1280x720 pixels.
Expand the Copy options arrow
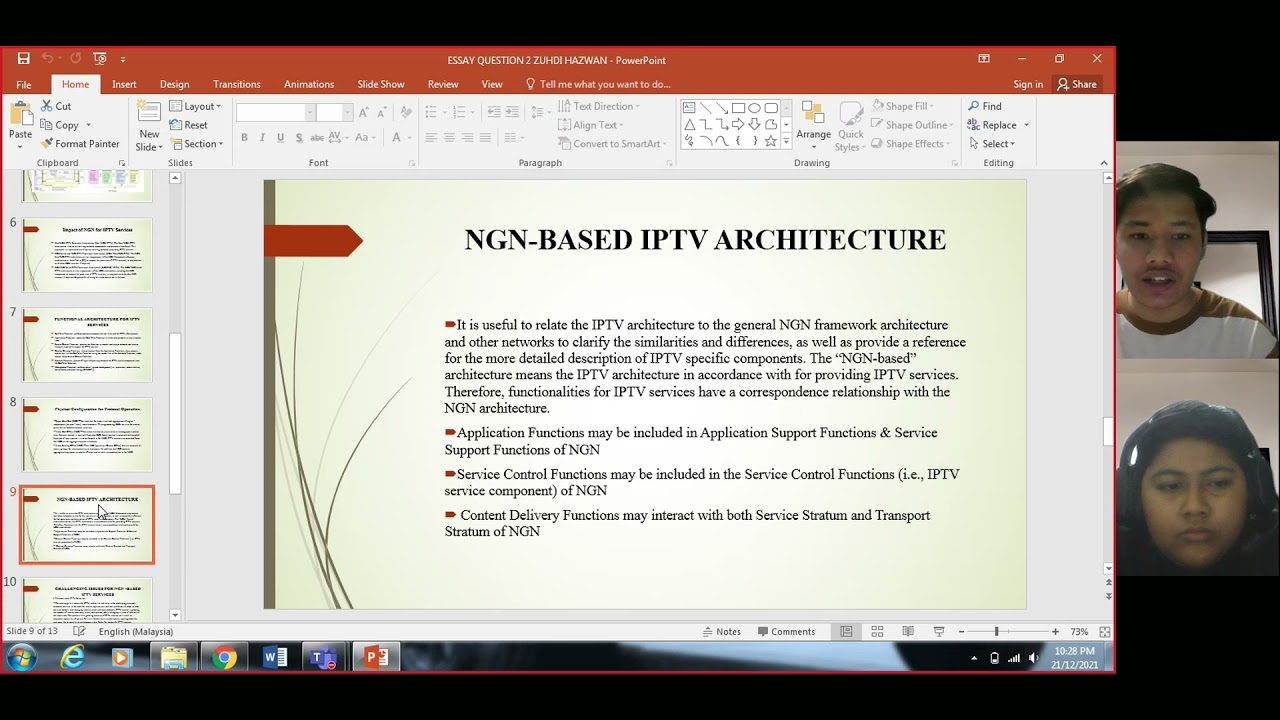(88, 125)
